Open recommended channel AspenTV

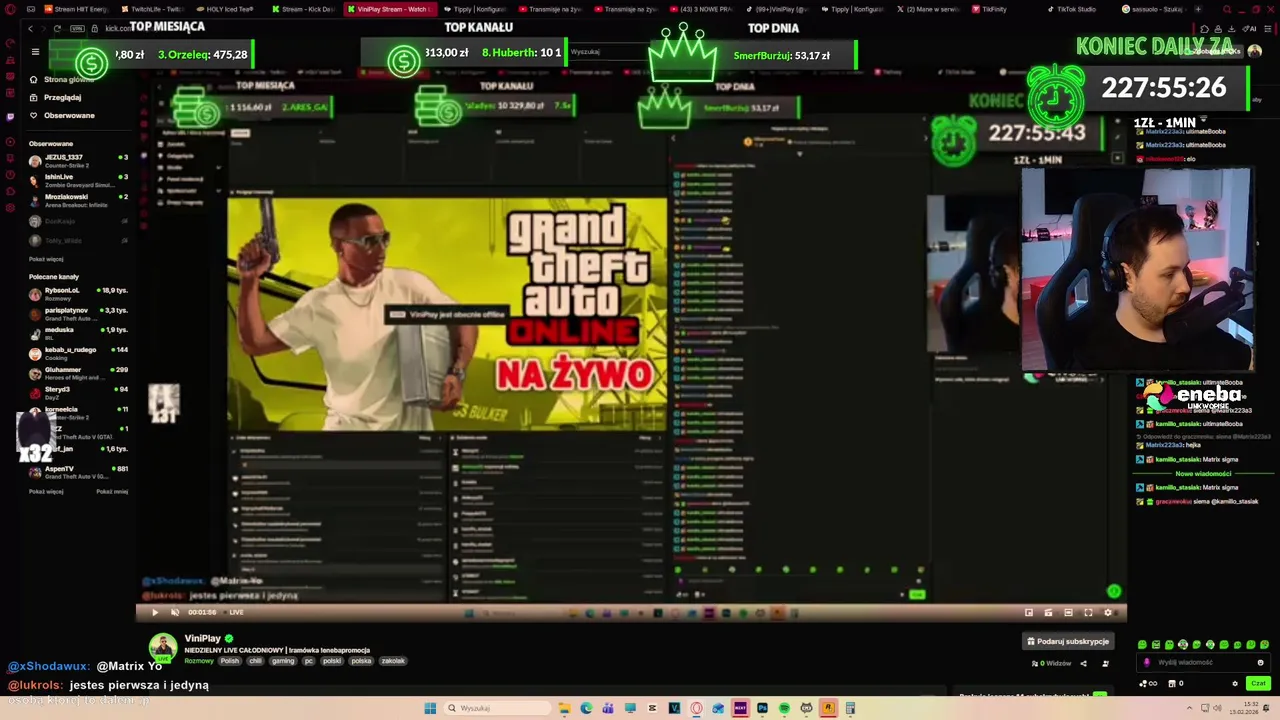tap(78, 471)
